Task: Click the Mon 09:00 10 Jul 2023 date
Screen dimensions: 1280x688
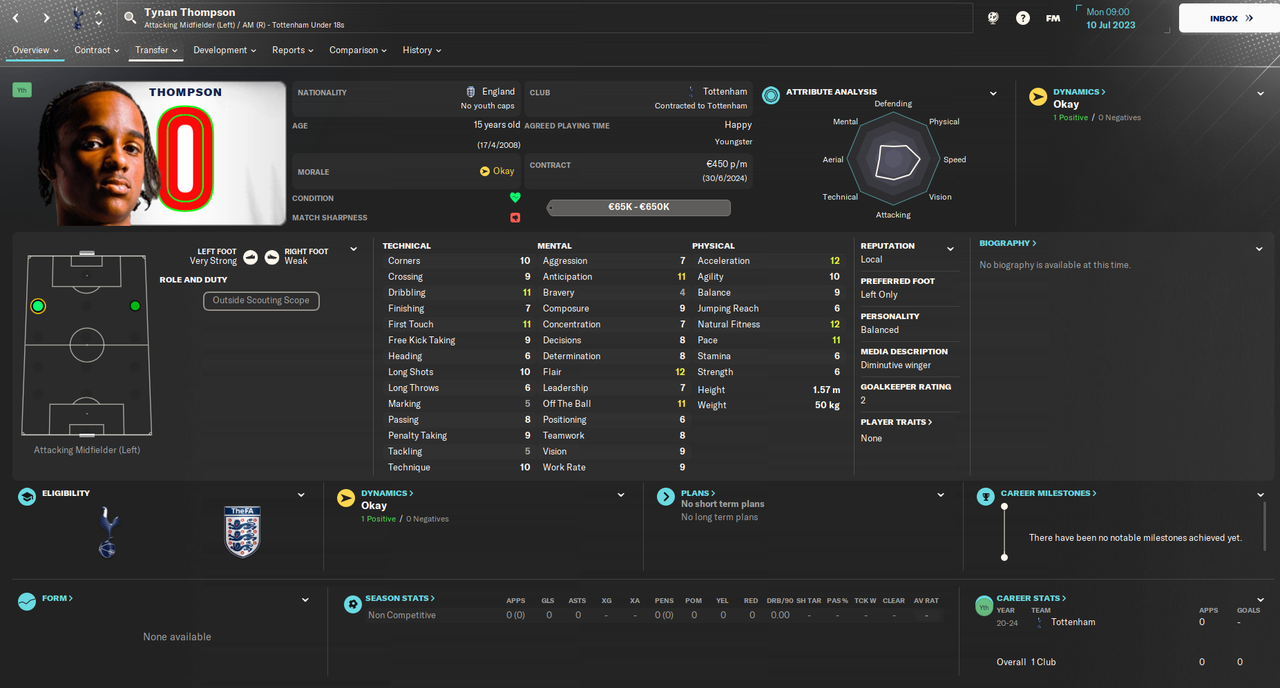Action: pyautogui.click(x=1111, y=18)
